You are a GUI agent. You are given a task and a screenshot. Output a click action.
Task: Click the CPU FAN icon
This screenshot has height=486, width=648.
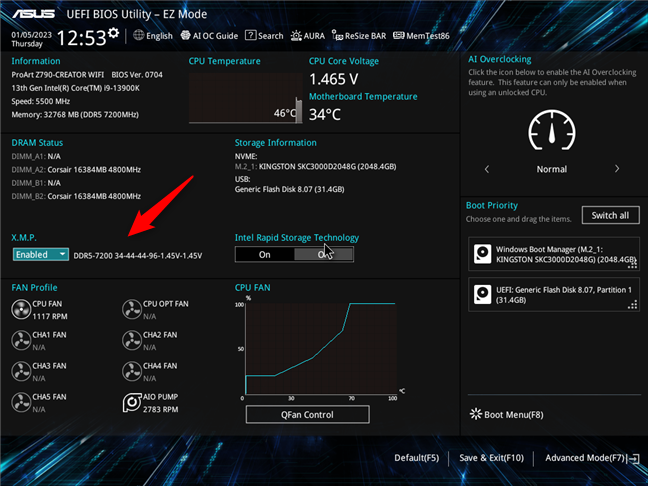click(x=21, y=310)
